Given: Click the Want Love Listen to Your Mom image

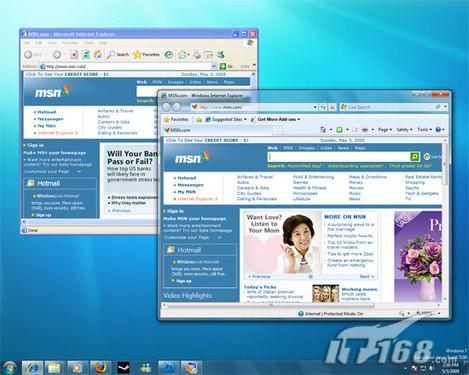Looking at the screenshot, I should click(x=283, y=243).
